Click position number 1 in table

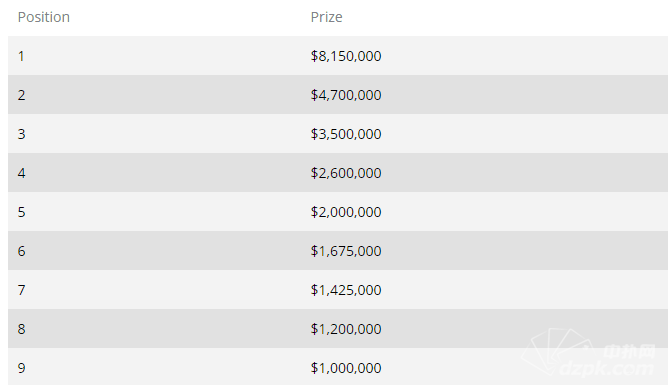pyautogui.click(x=21, y=56)
